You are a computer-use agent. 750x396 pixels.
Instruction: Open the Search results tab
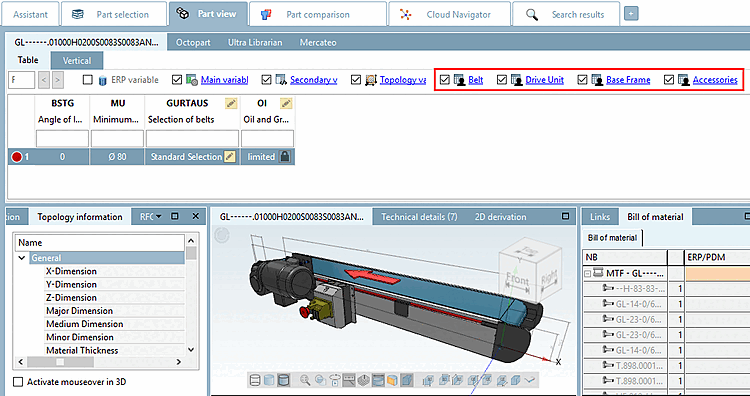click(566, 14)
